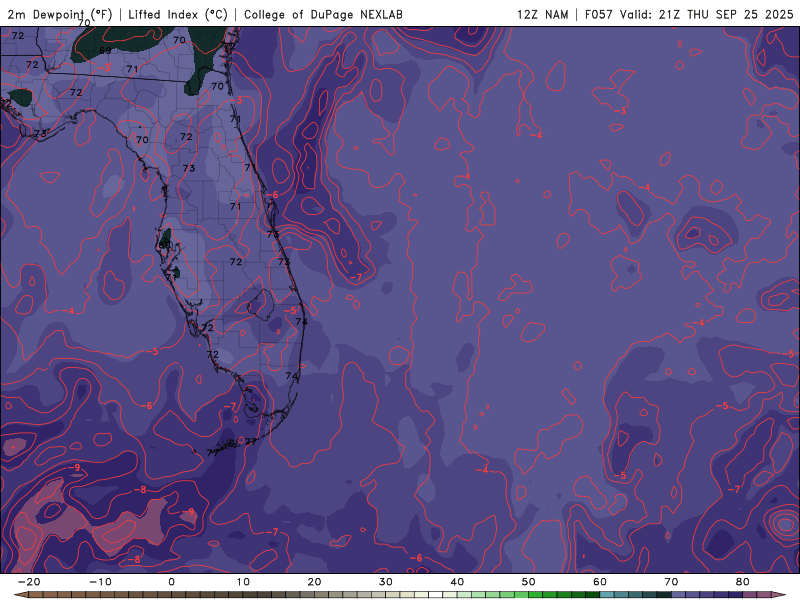
Task: Click the 'Valid: 21Z THU SEP 25 2025' text
Action: pyautogui.click(x=707, y=14)
